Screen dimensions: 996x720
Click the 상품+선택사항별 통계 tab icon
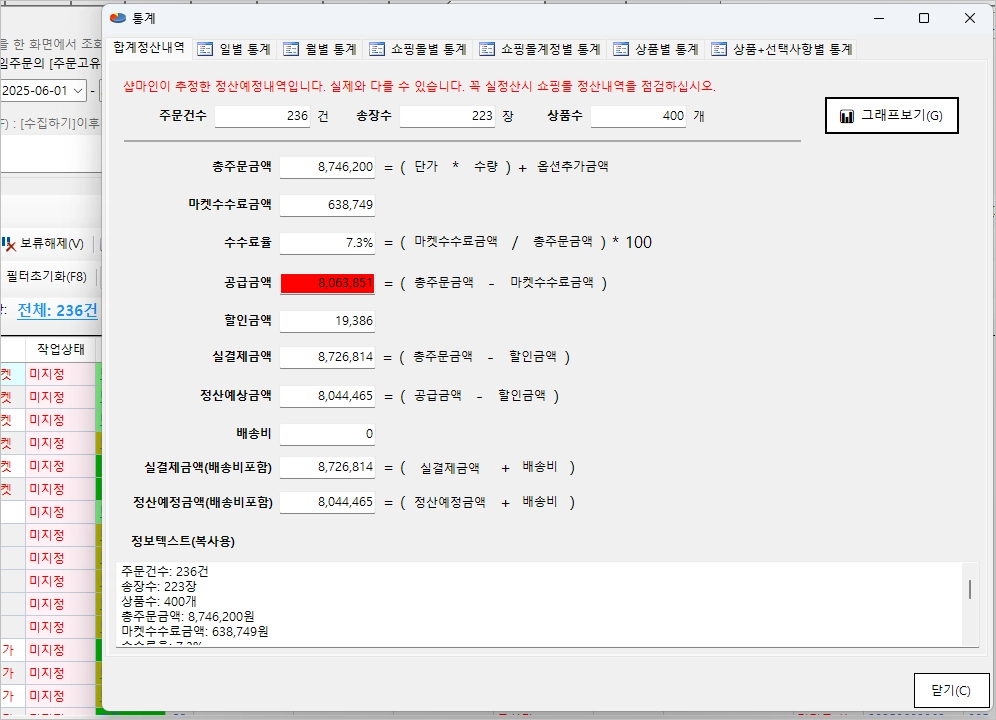(x=719, y=50)
